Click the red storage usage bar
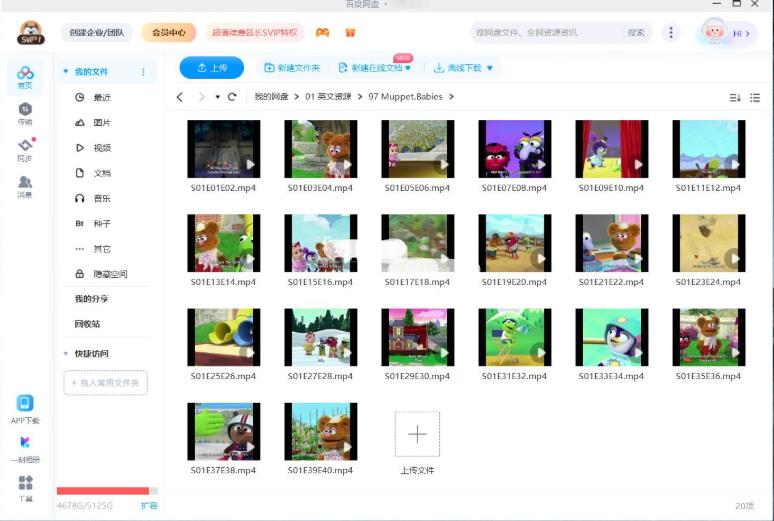Image resolution: width=774 pixels, height=521 pixels. (103, 491)
